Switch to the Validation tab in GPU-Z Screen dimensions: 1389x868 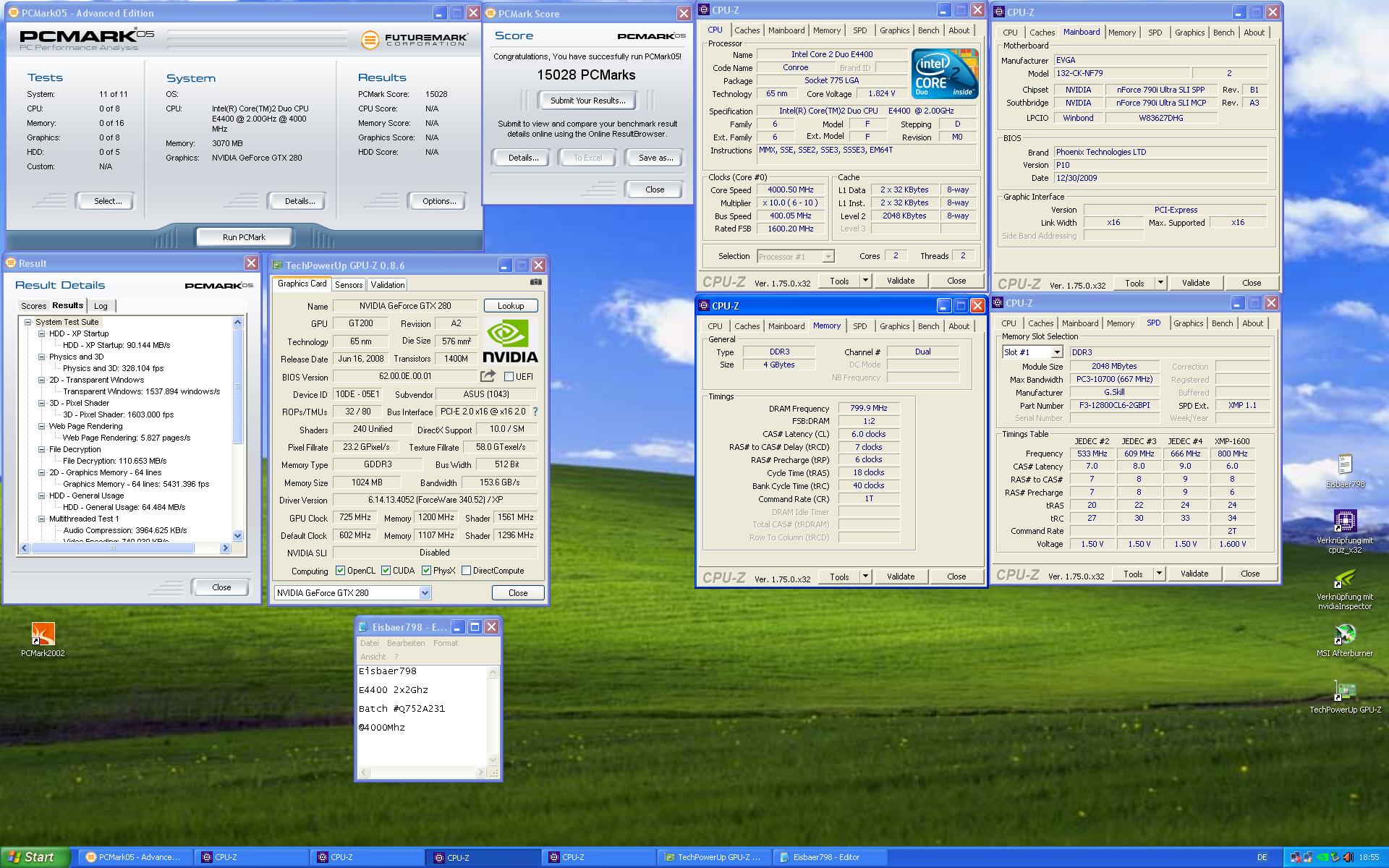[388, 285]
